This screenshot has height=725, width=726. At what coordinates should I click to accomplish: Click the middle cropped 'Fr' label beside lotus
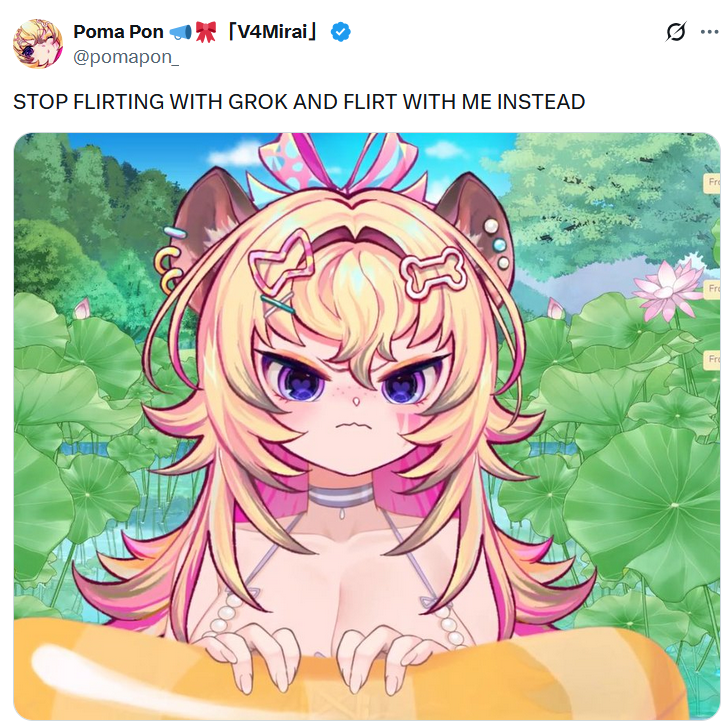[x=712, y=289]
